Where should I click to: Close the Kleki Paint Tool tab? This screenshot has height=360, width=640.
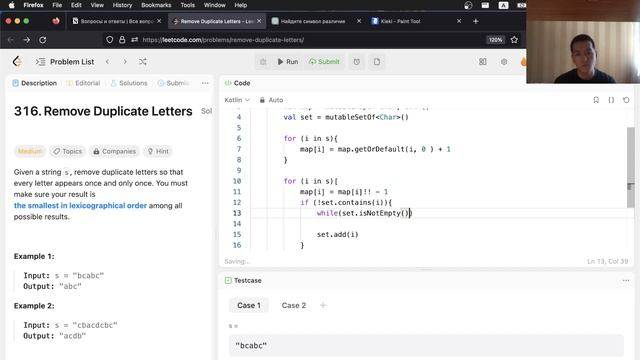click(x=459, y=21)
